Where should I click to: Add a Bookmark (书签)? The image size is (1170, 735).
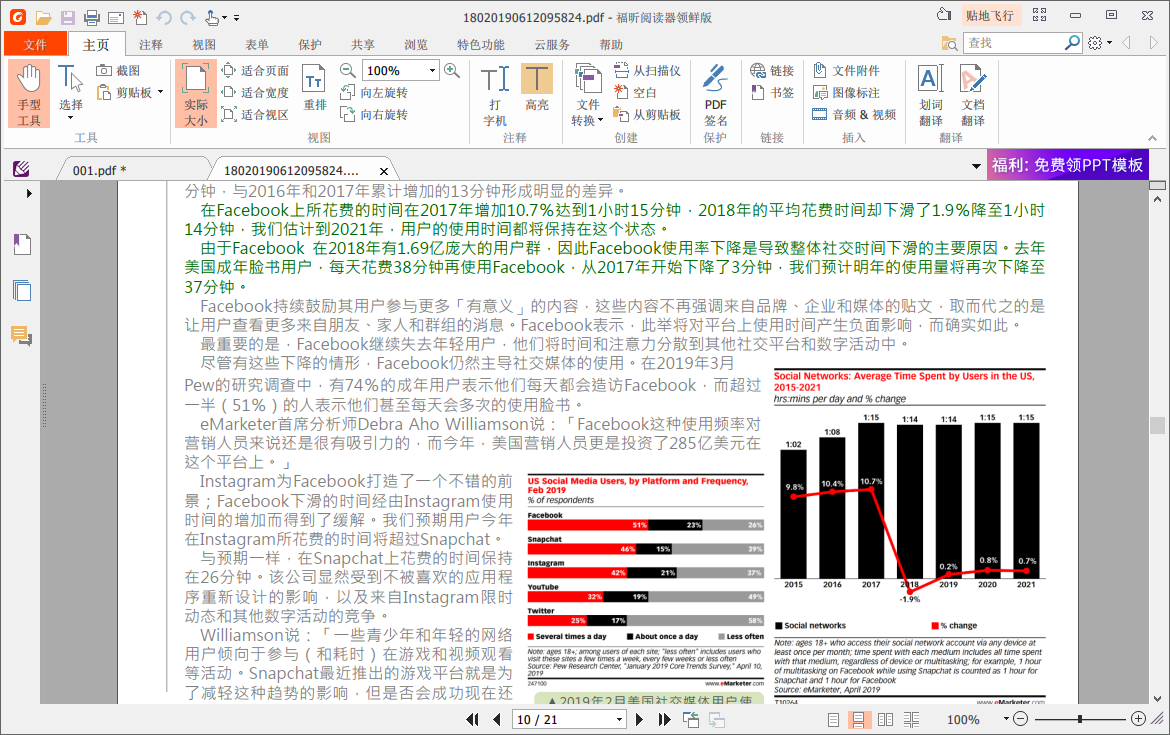tap(772, 93)
